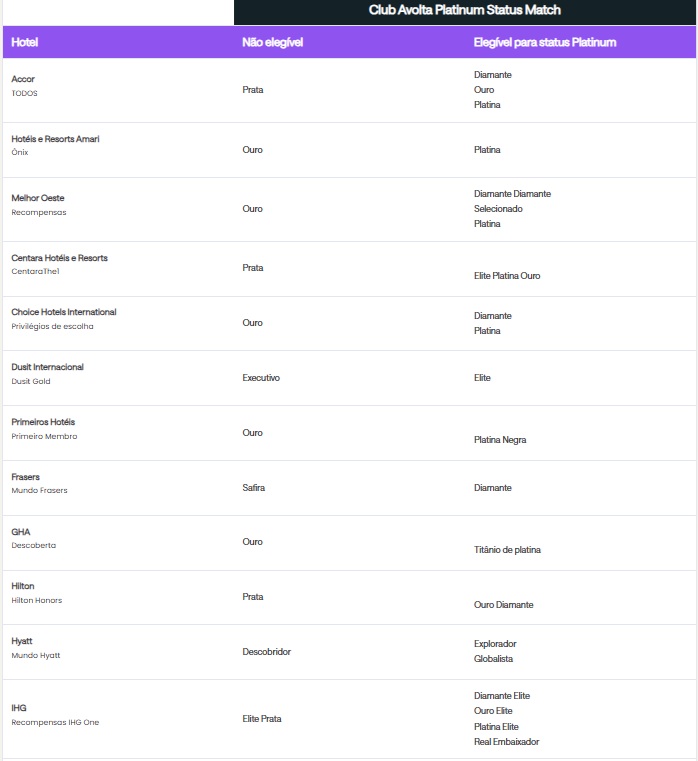
Task: Select the IHG hotel entry
Action: coord(19,708)
